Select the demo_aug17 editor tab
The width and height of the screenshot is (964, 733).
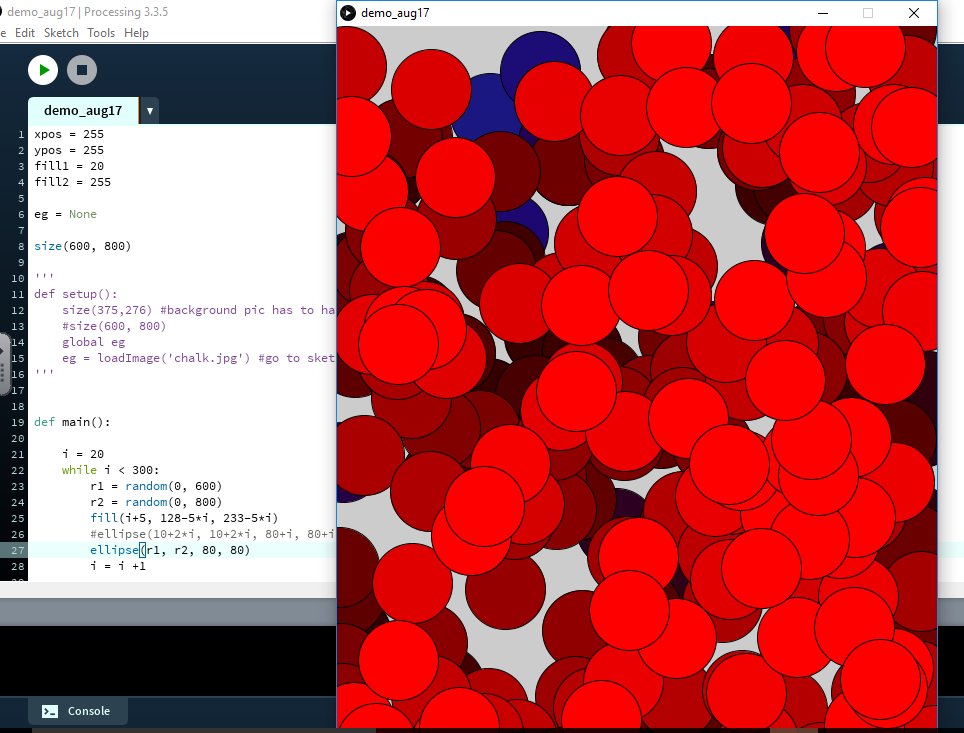tap(83, 111)
